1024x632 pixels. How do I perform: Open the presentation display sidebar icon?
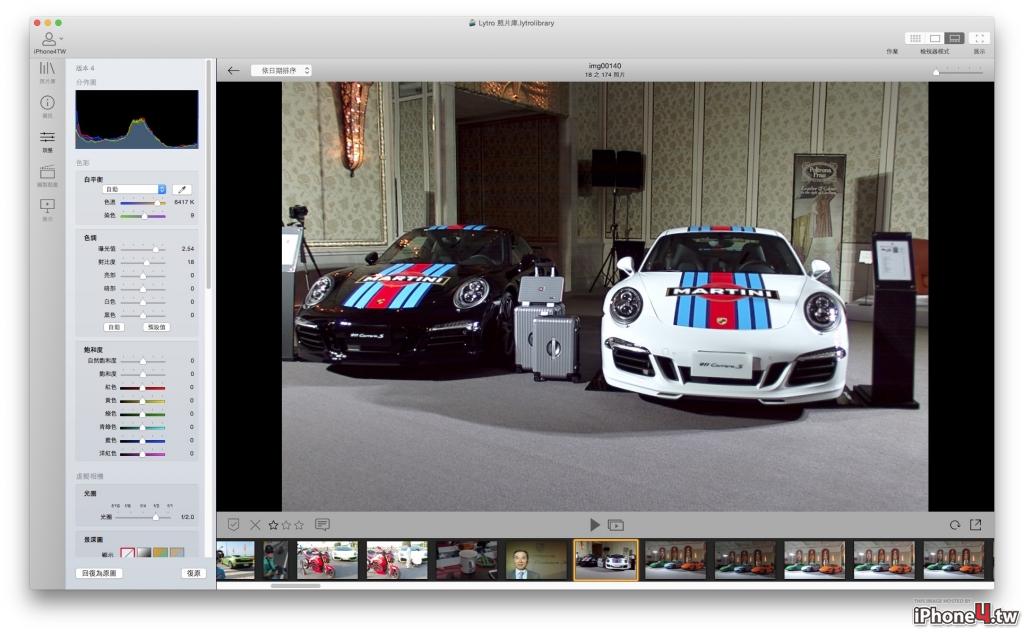point(47,206)
